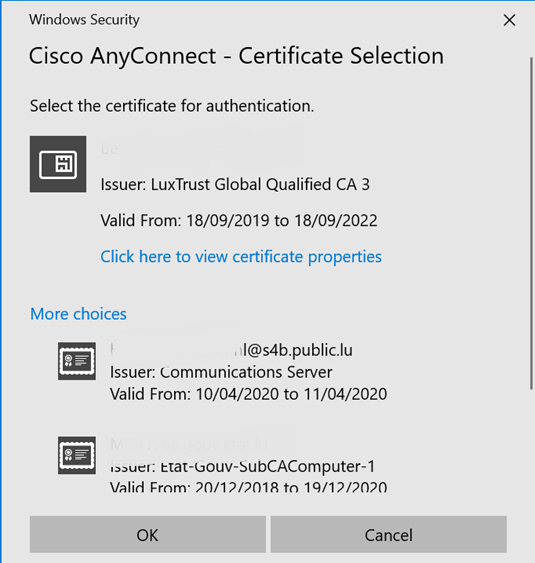Open the view certificate properties link
The image size is (535, 563).
[x=241, y=257]
